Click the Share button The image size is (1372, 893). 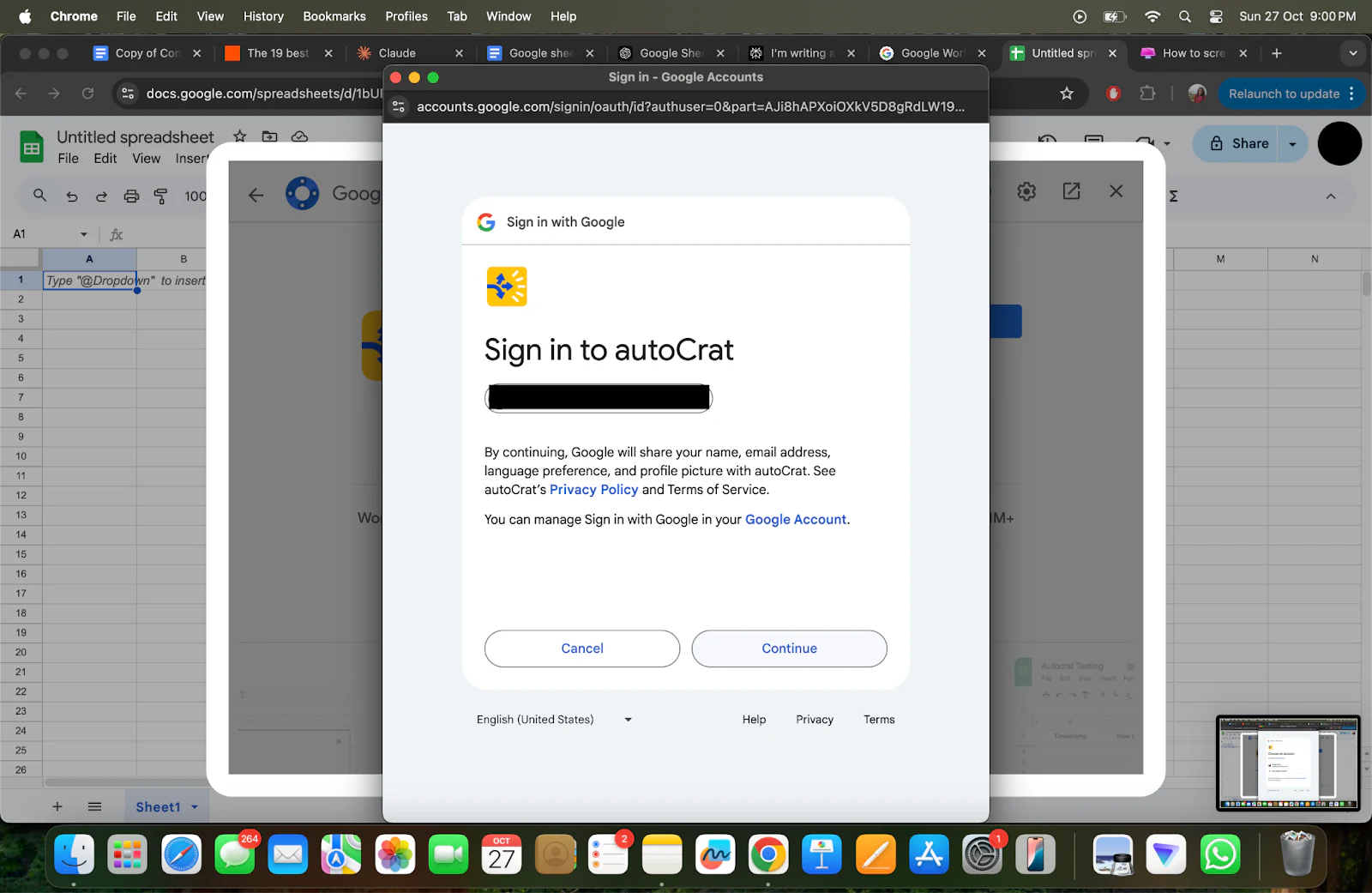[1239, 143]
